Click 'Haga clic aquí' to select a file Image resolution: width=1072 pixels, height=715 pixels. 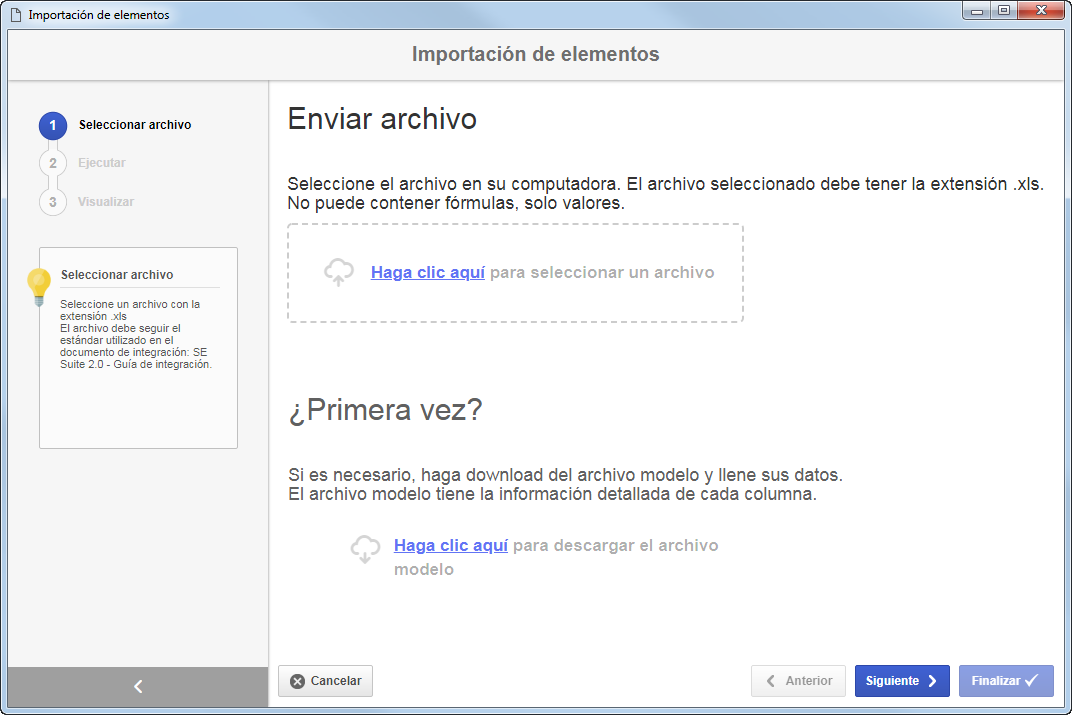click(428, 272)
